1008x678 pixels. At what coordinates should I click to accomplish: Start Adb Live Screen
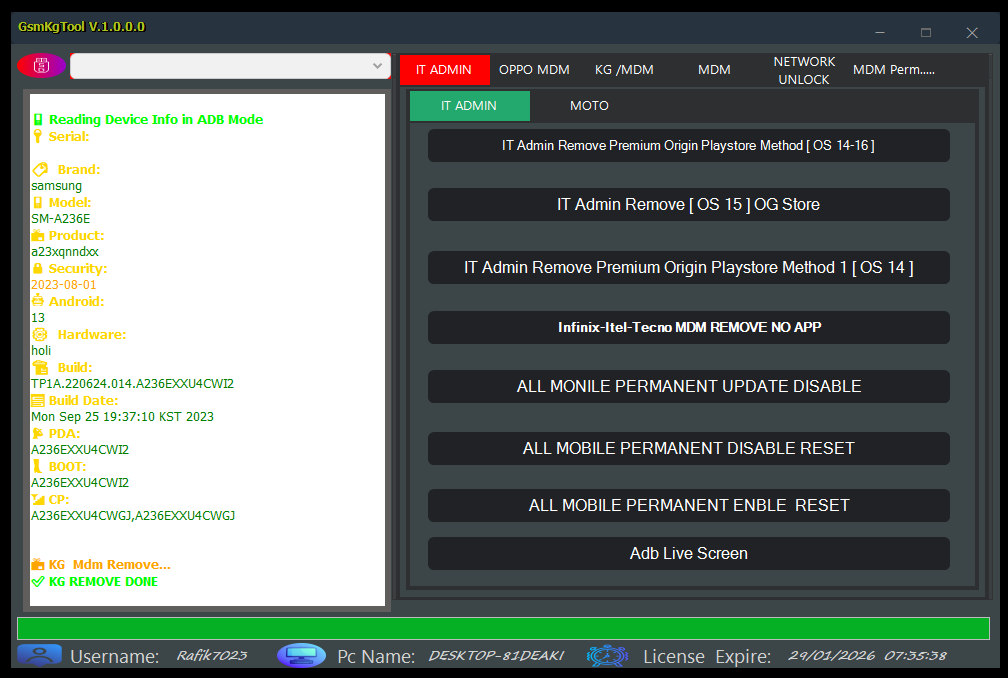point(689,553)
